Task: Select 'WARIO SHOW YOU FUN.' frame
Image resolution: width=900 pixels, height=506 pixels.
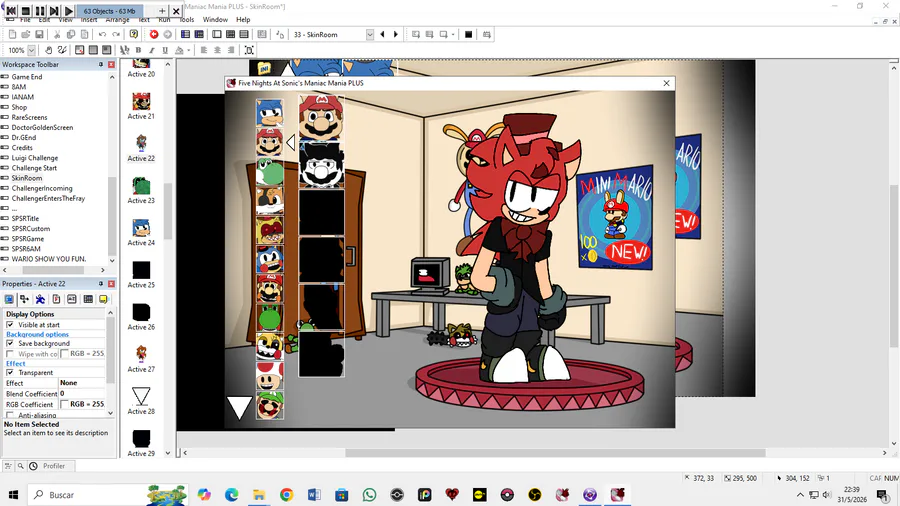Action: (x=48, y=259)
